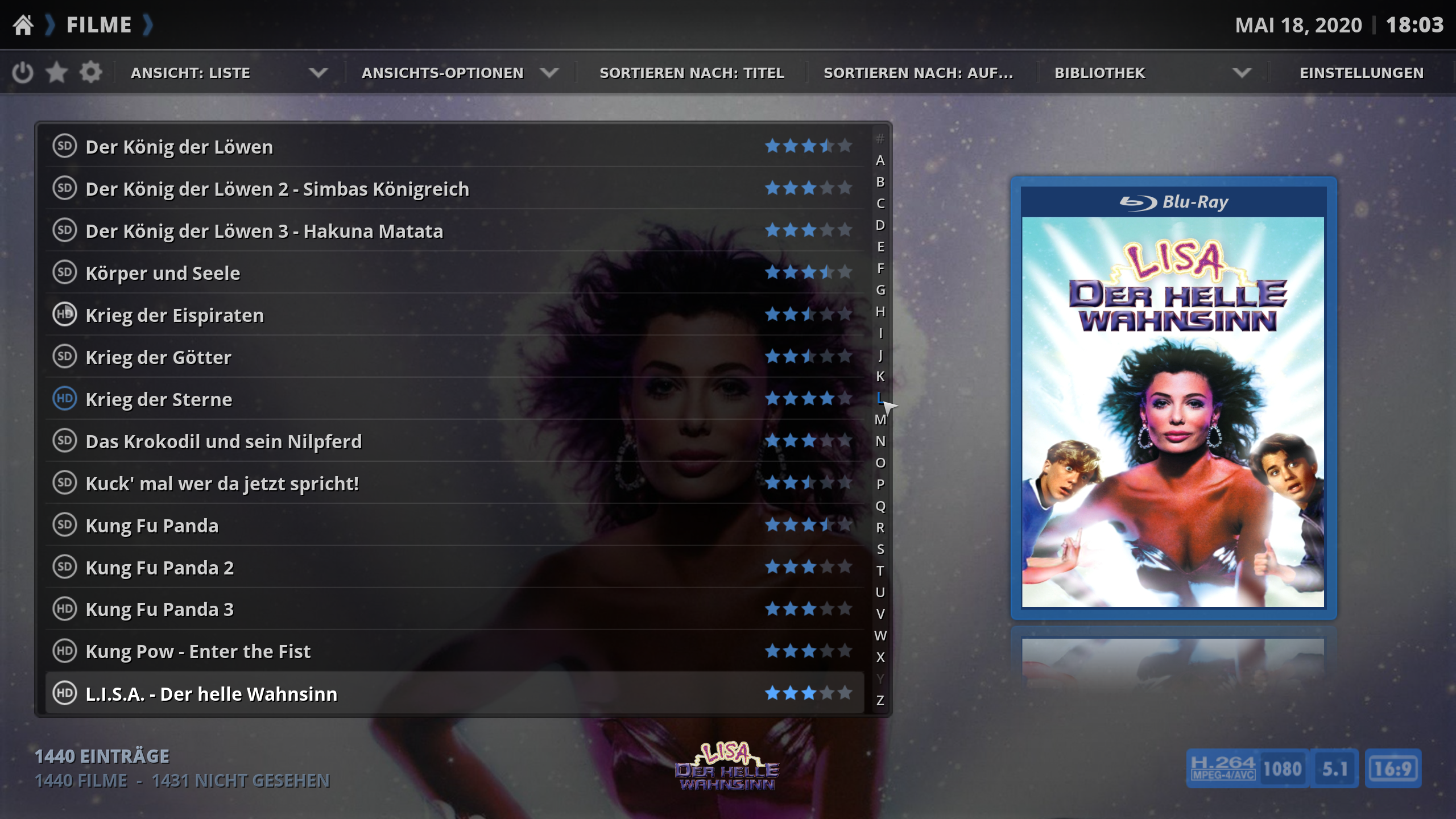Click the HD badge for Krieg der Eispiraten

[65, 315]
